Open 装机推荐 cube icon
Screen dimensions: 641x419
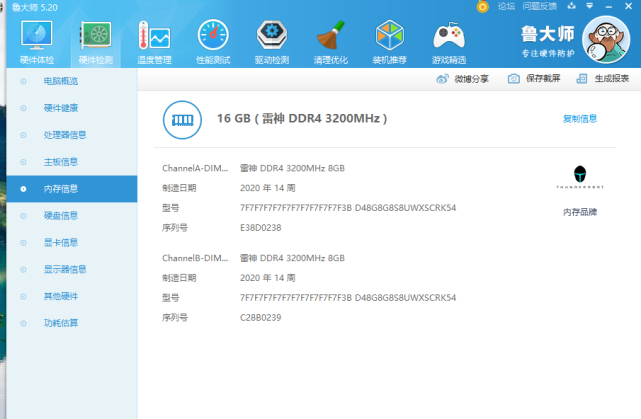pyautogui.click(x=390, y=43)
